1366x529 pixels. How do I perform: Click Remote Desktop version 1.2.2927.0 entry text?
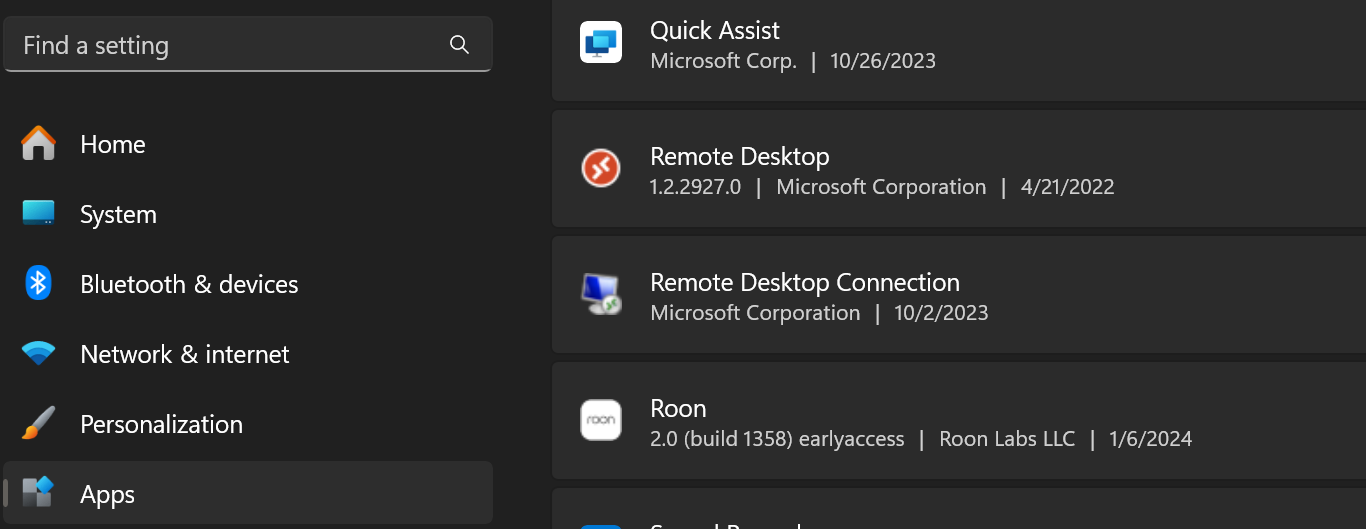pos(695,187)
